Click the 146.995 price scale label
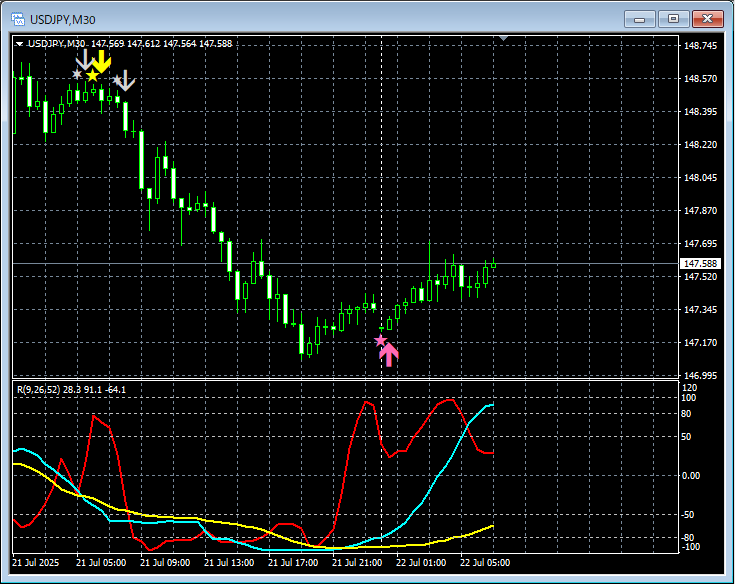The width and height of the screenshot is (736, 584). coord(701,376)
